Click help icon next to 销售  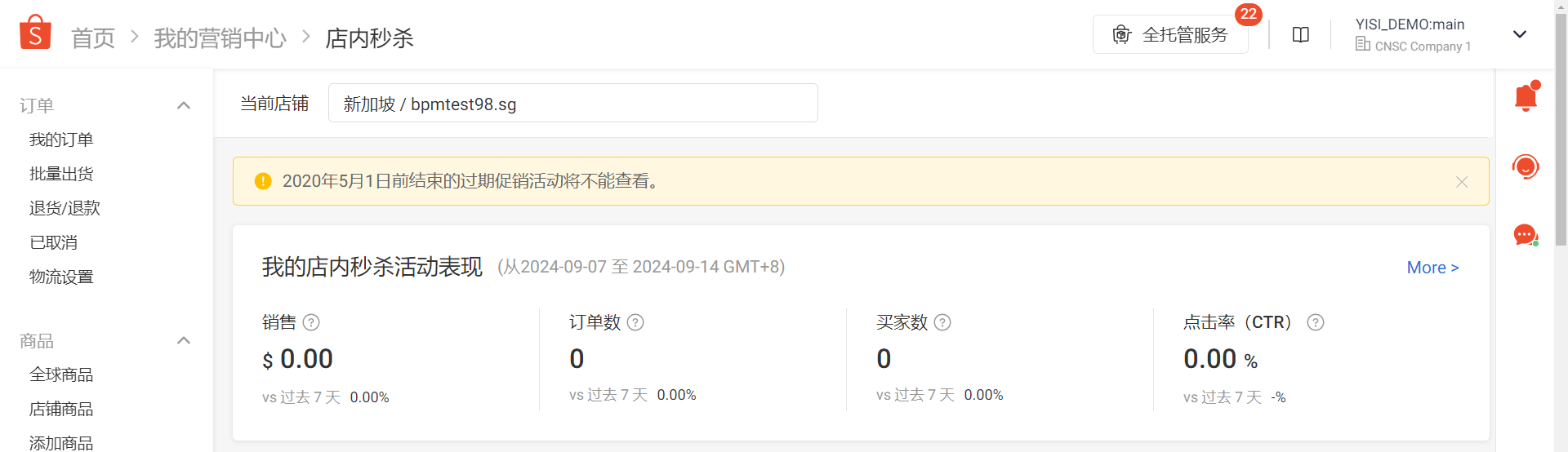311,322
